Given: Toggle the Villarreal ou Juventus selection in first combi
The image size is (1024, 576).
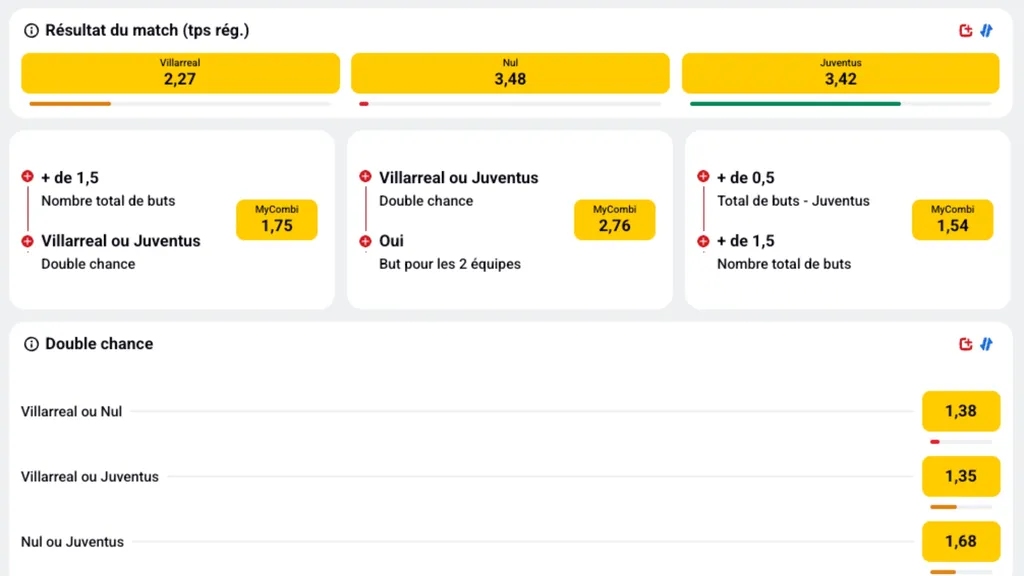Looking at the screenshot, I should click(27, 241).
